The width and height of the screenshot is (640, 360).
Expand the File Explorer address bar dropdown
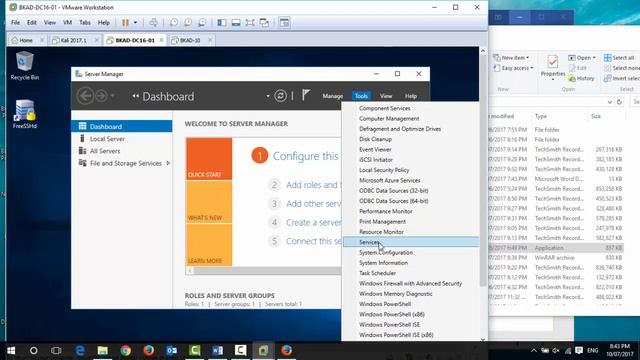(x=609, y=102)
